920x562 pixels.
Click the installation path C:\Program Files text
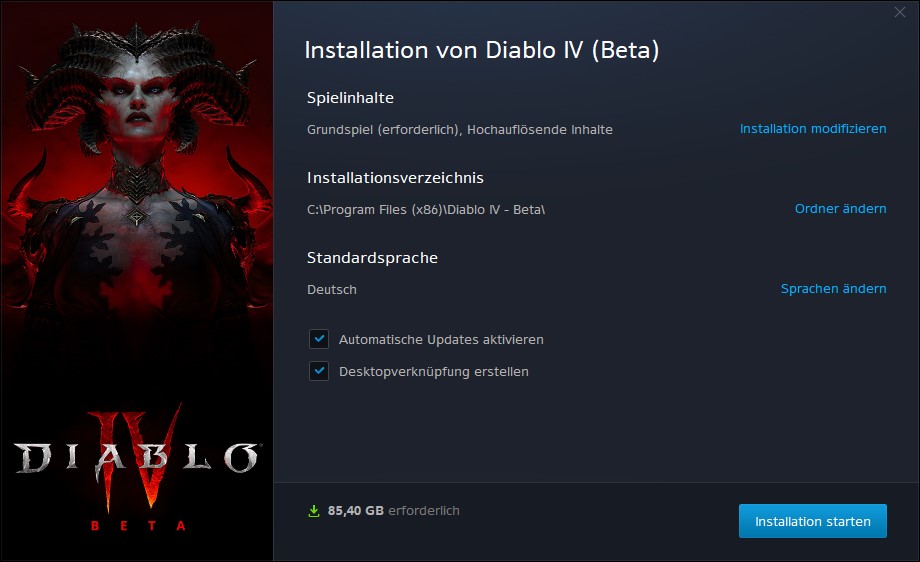click(x=426, y=209)
